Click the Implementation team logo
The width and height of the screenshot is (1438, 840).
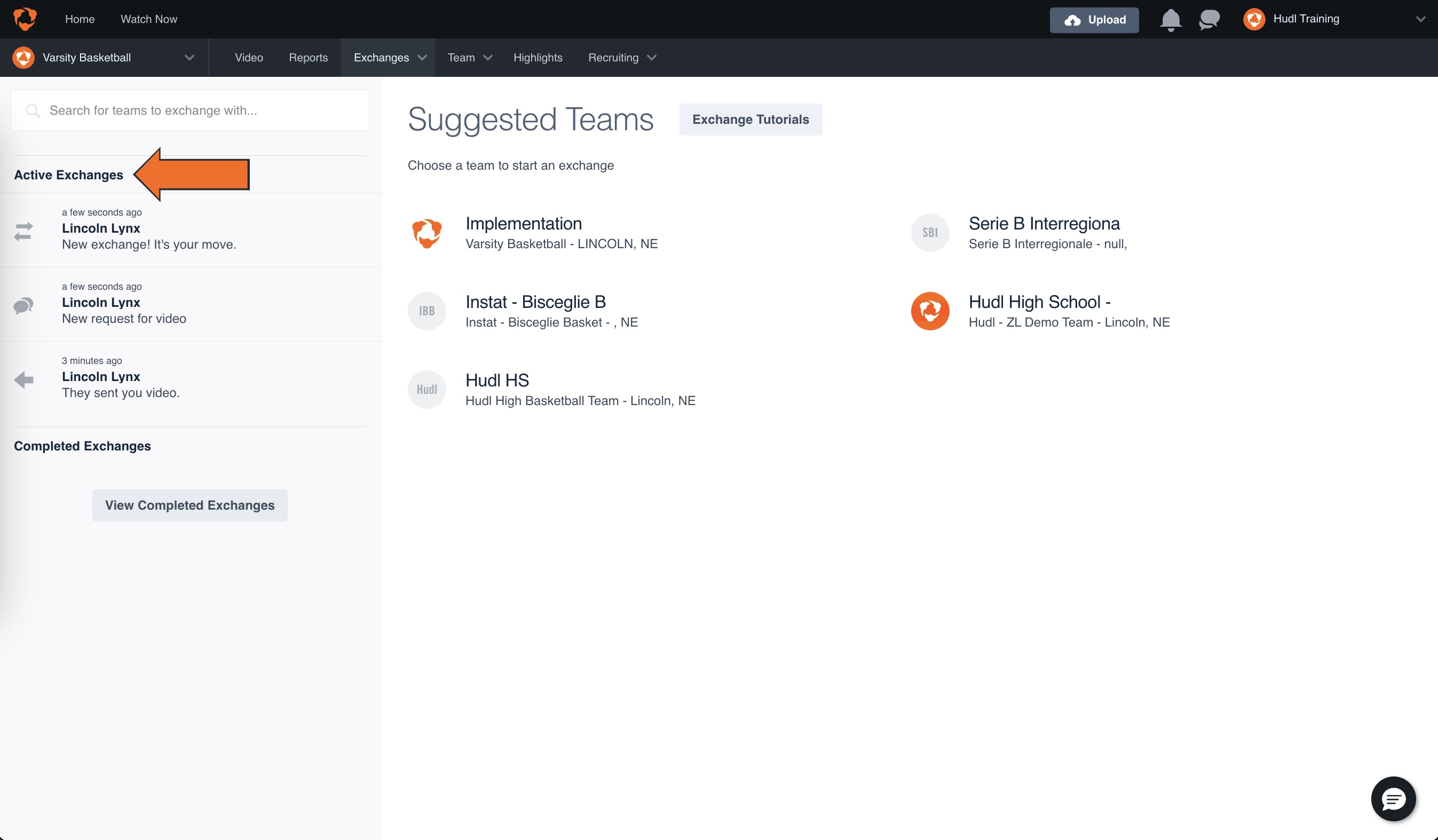(x=427, y=232)
